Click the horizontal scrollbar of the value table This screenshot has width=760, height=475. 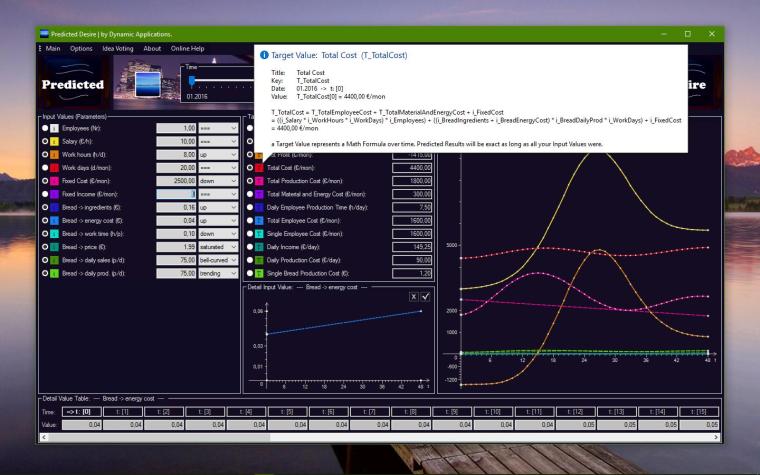[x=379, y=437]
